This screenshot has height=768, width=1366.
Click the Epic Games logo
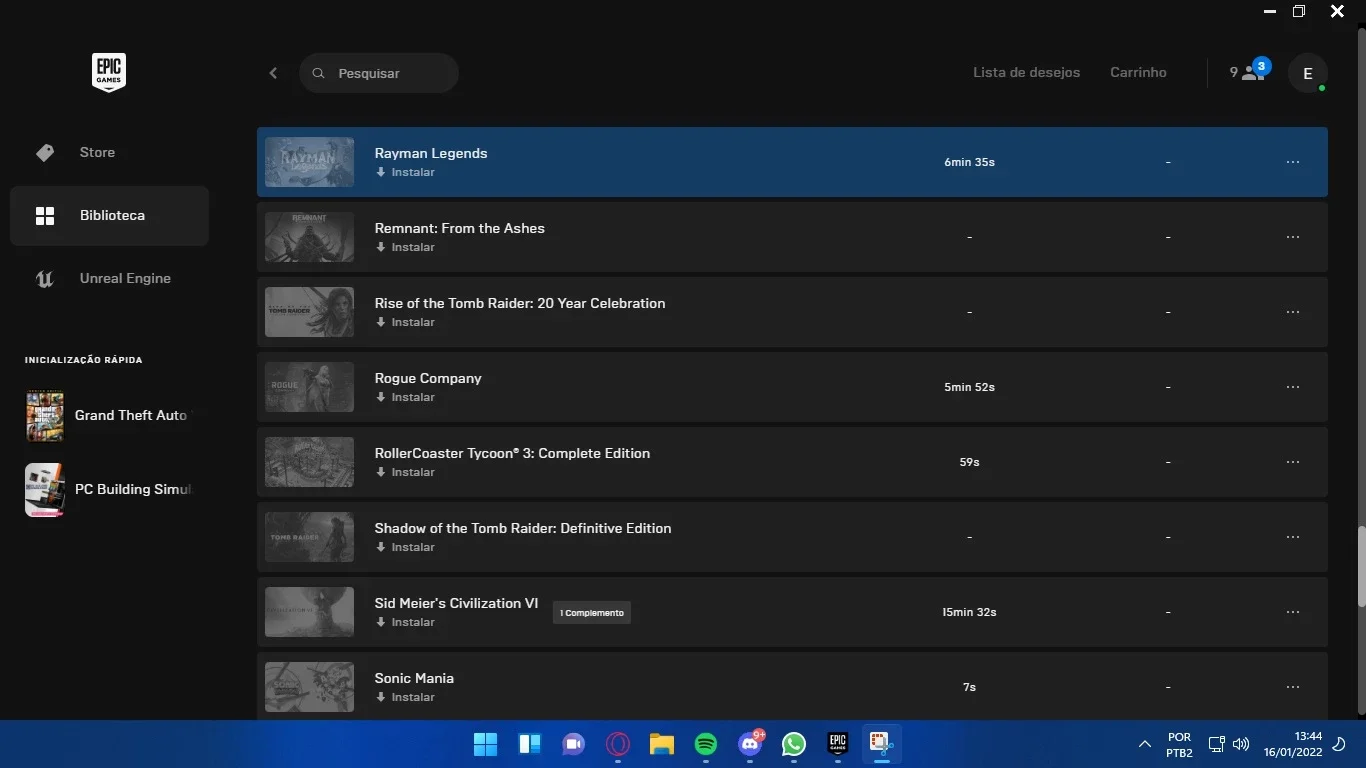(109, 73)
